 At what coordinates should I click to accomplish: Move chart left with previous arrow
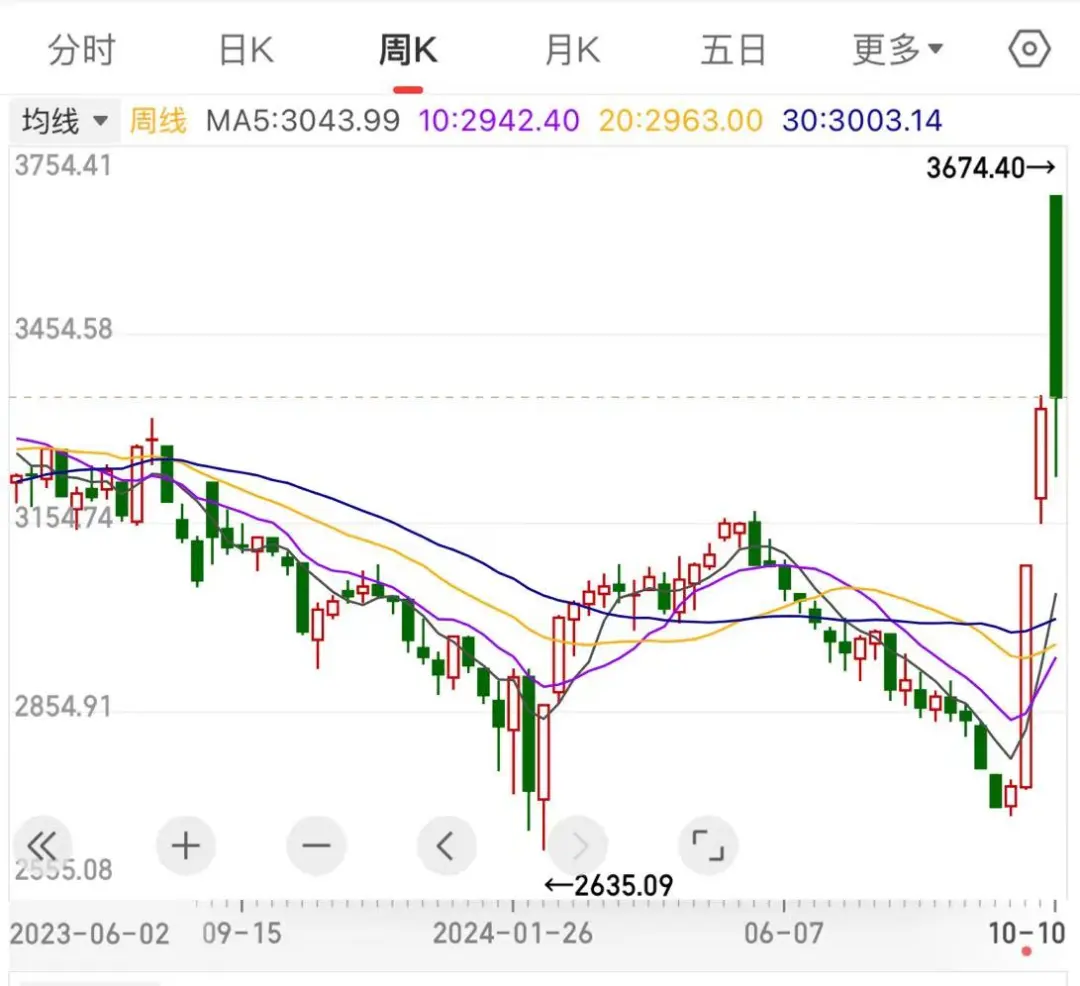pyautogui.click(x=446, y=845)
